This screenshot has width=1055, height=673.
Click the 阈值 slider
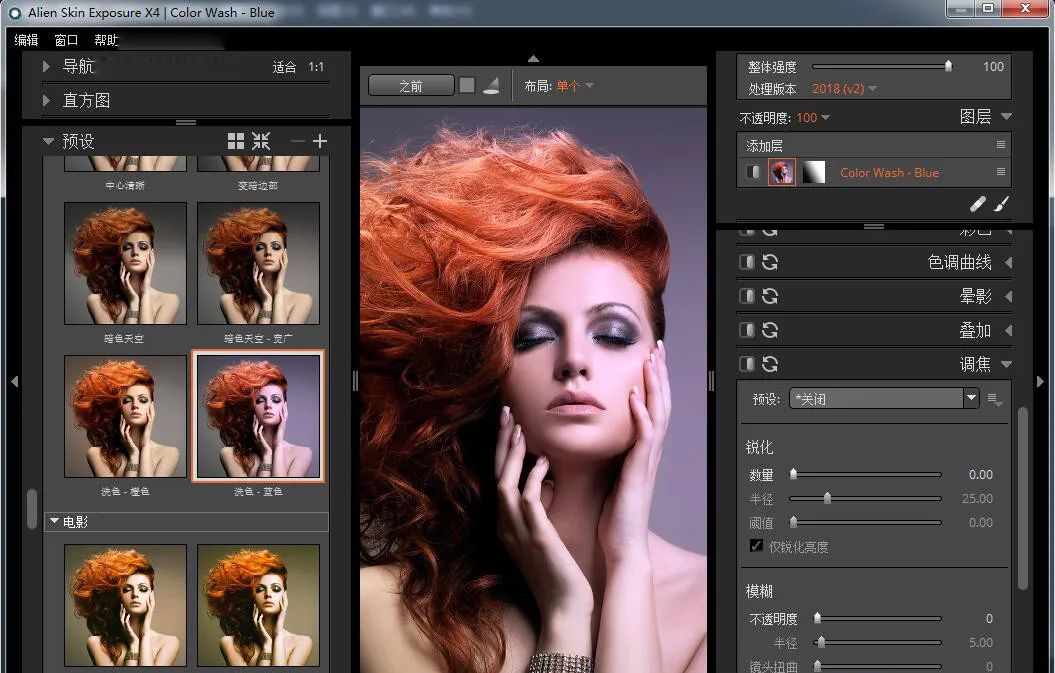coord(865,522)
